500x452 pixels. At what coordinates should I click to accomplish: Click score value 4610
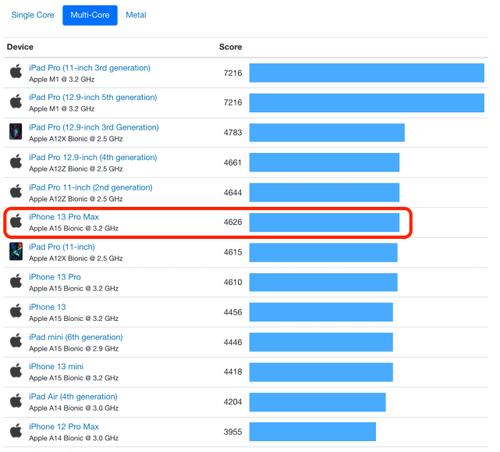(x=233, y=282)
